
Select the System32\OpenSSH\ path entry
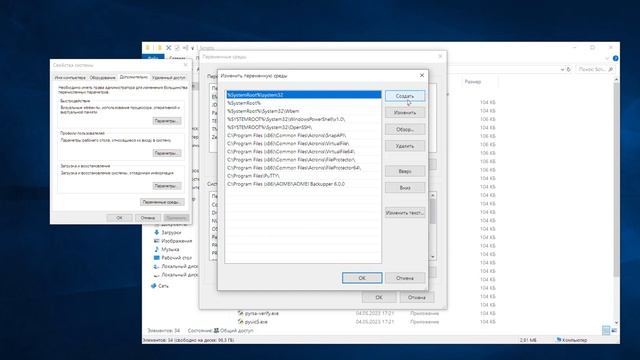tap(304, 127)
